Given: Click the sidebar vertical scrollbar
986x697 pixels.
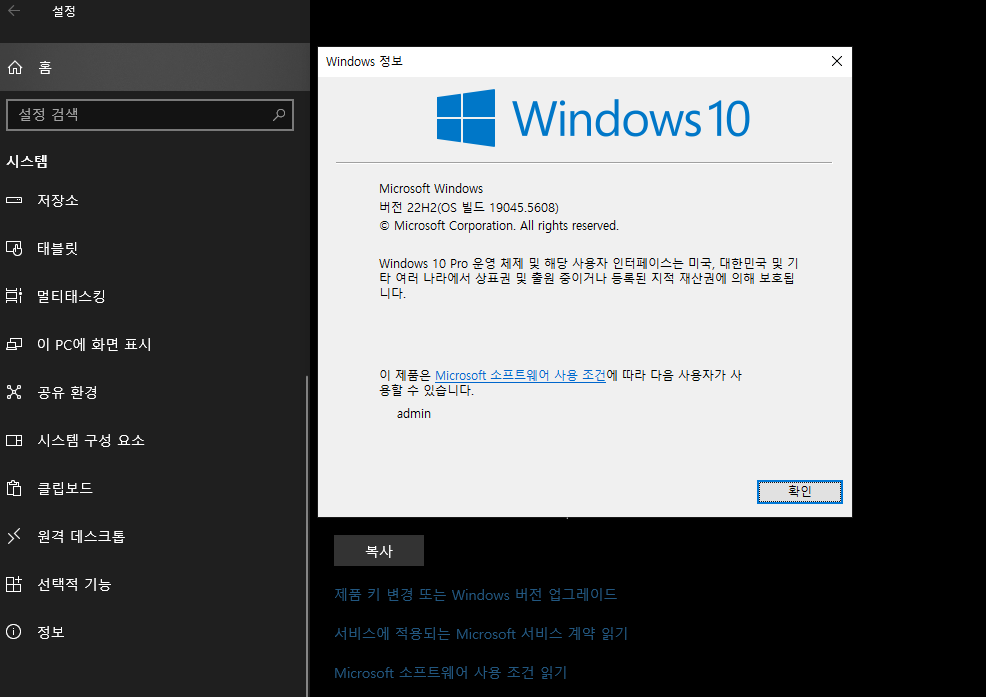Looking at the screenshot, I should click(x=307, y=535).
